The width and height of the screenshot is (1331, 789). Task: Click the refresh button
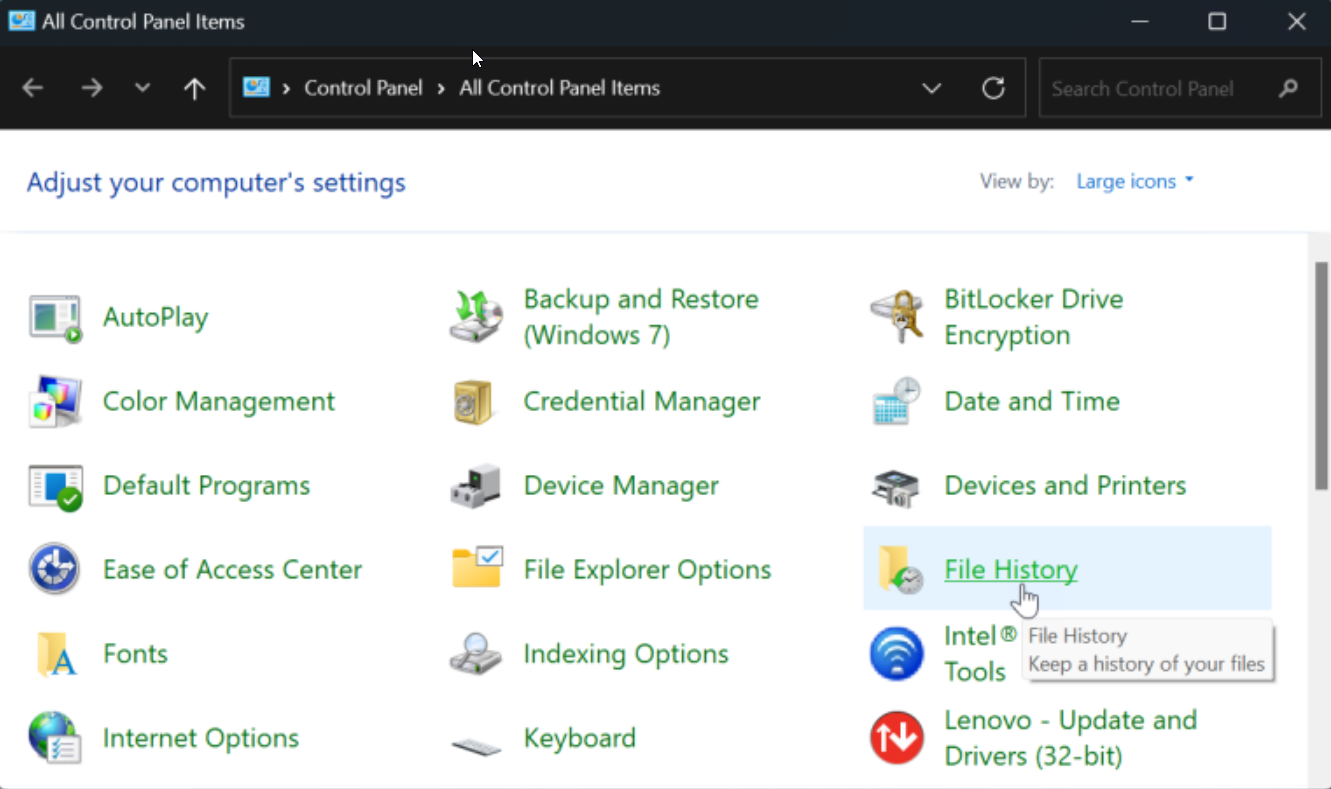(993, 88)
